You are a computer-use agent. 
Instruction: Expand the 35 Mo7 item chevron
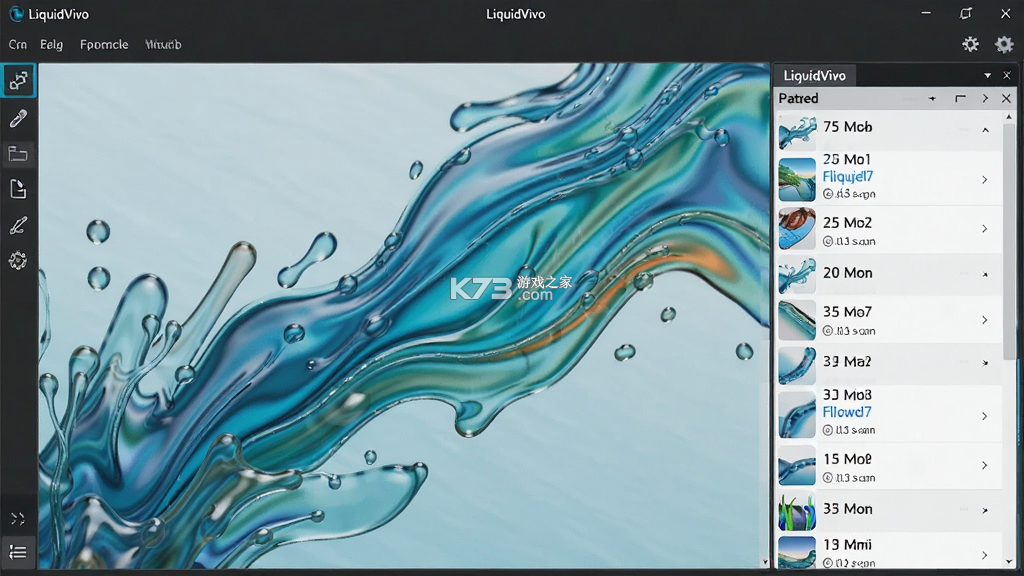click(985, 320)
